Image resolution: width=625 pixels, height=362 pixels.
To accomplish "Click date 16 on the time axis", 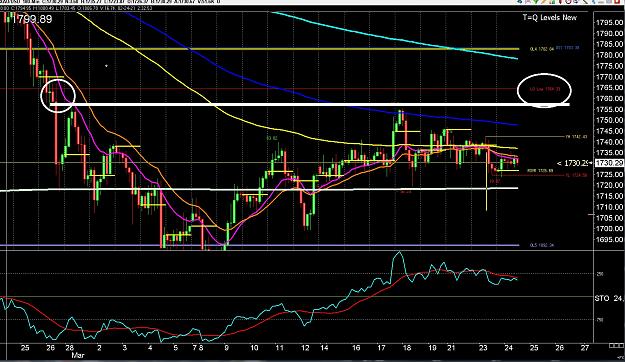I will [x=356, y=348].
